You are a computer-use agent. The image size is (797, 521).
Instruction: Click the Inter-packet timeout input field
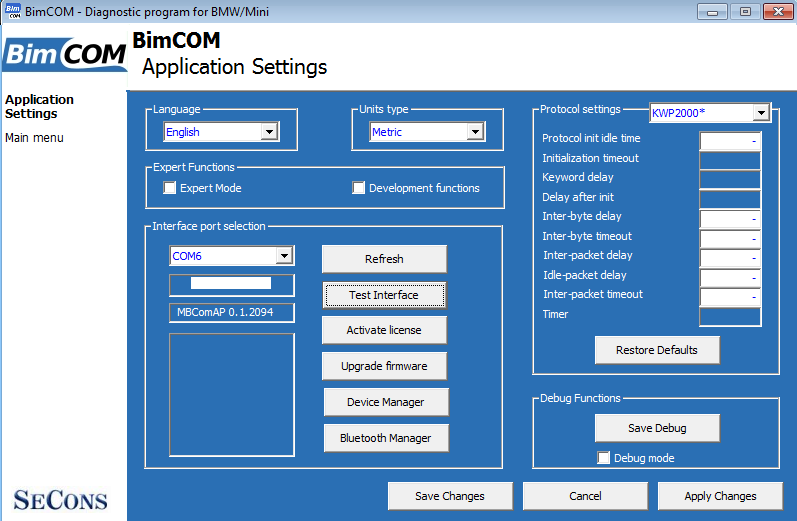(730, 297)
